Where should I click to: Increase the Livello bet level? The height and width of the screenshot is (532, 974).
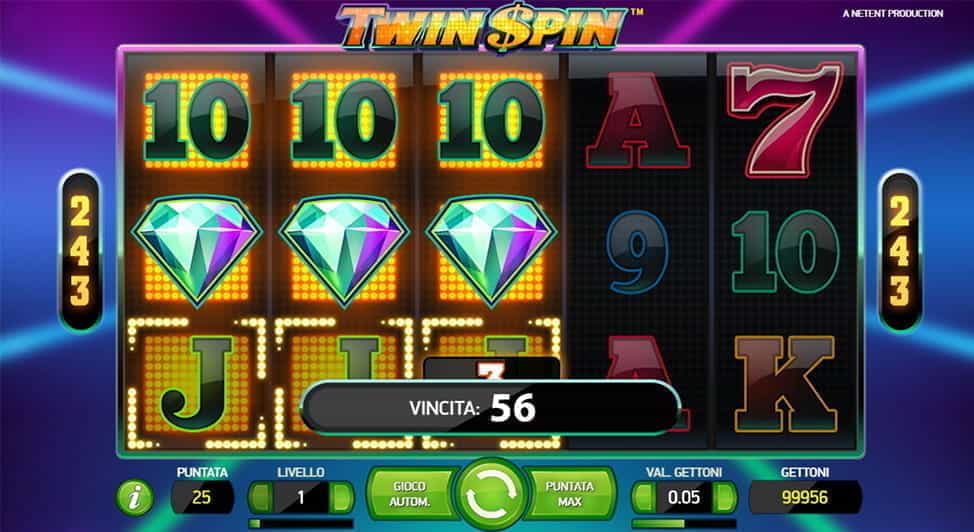341,497
